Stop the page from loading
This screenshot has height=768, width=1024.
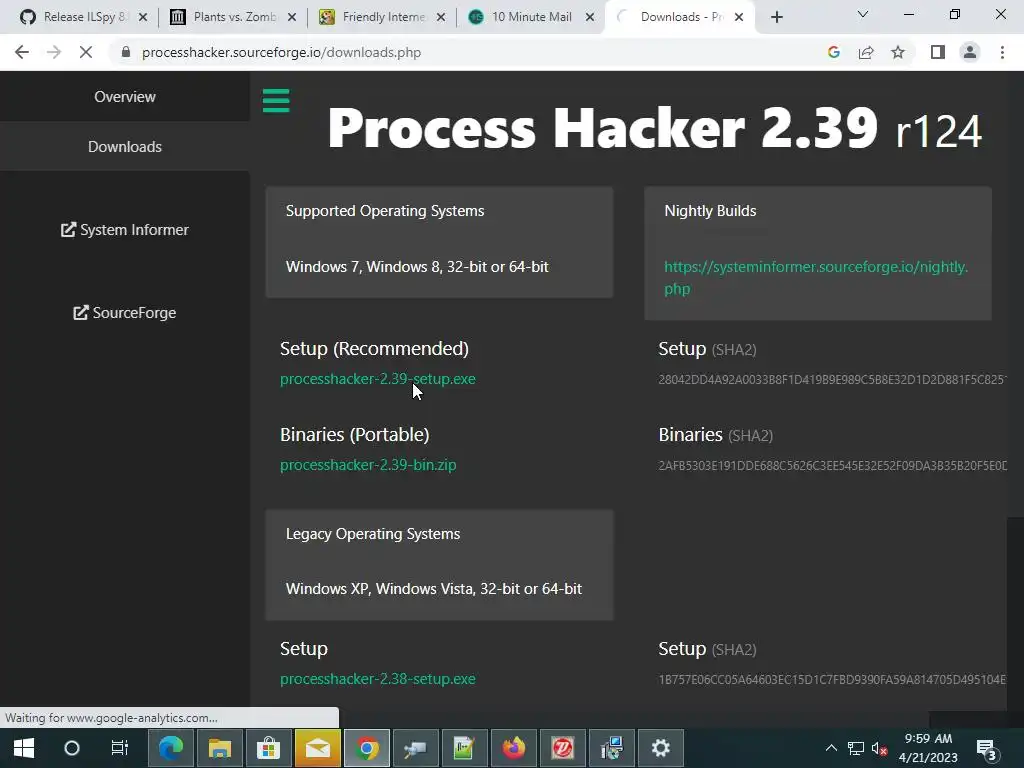pos(86,52)
